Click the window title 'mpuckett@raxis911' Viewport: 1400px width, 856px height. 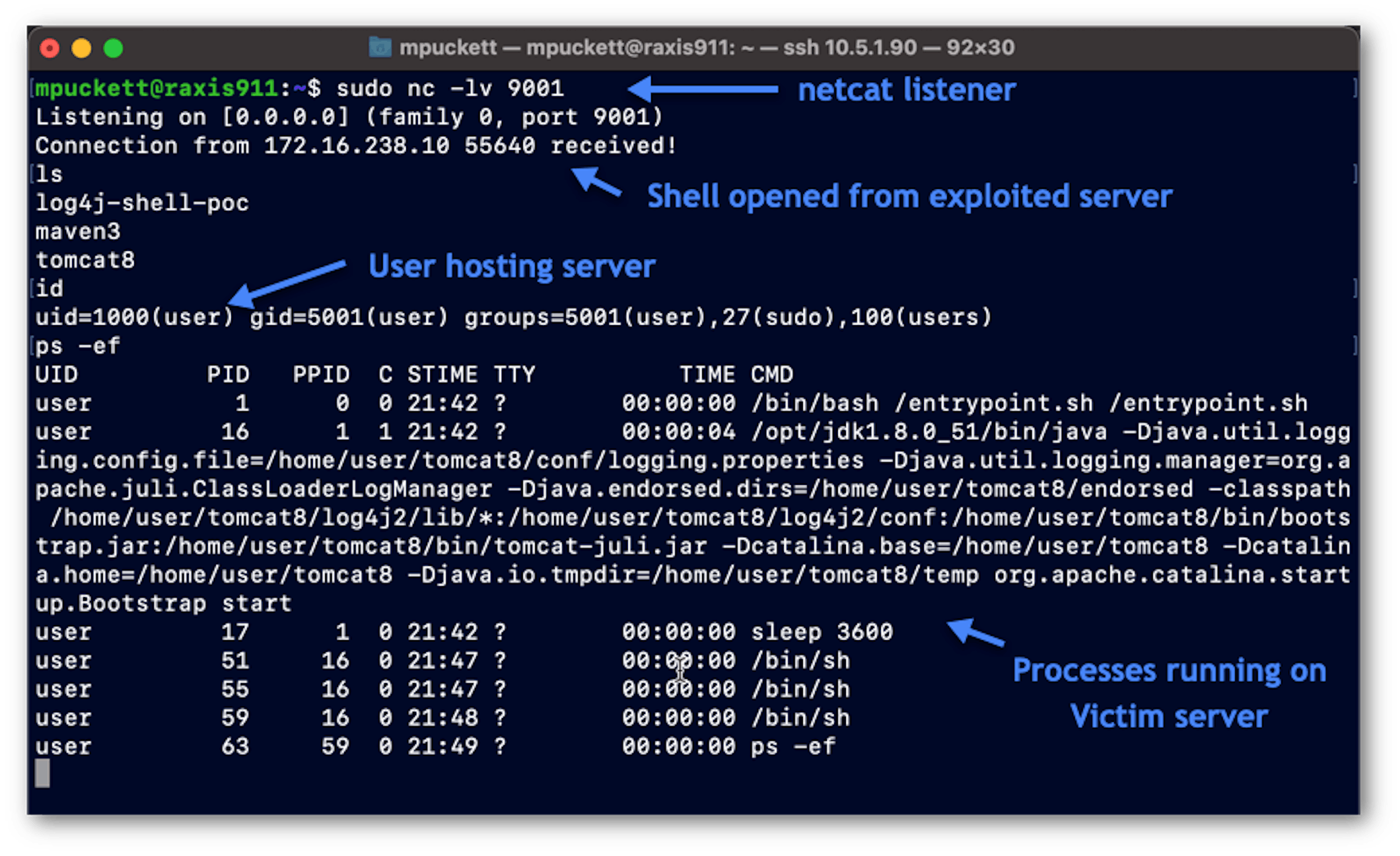tap(630, 47)
